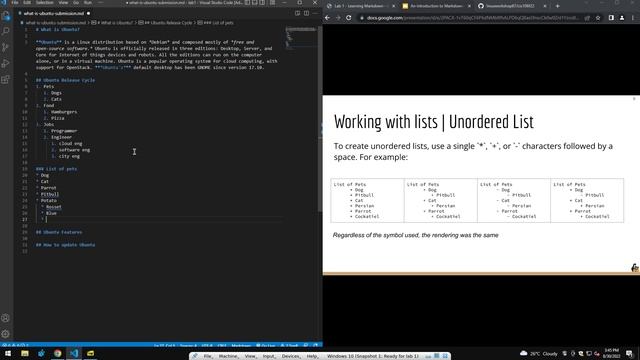
Task: Open the VirtualBox pin icon on the mini toolbar
Action: point(195,356)
